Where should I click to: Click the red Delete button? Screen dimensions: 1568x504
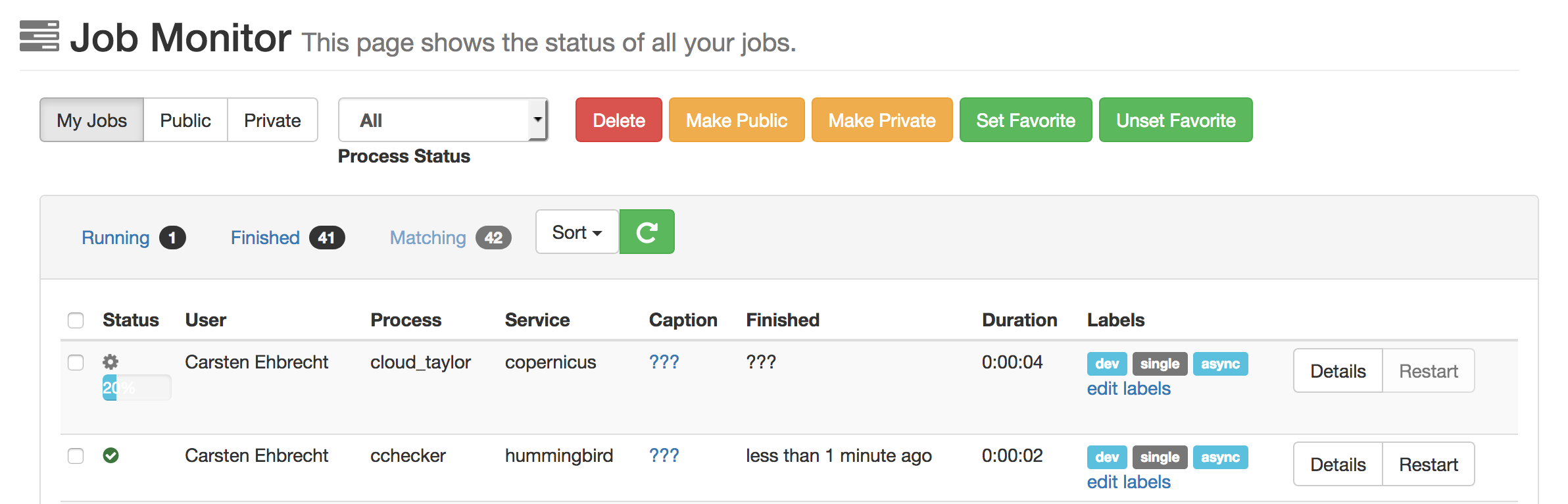pyautogui.click(x=619, y=120)
